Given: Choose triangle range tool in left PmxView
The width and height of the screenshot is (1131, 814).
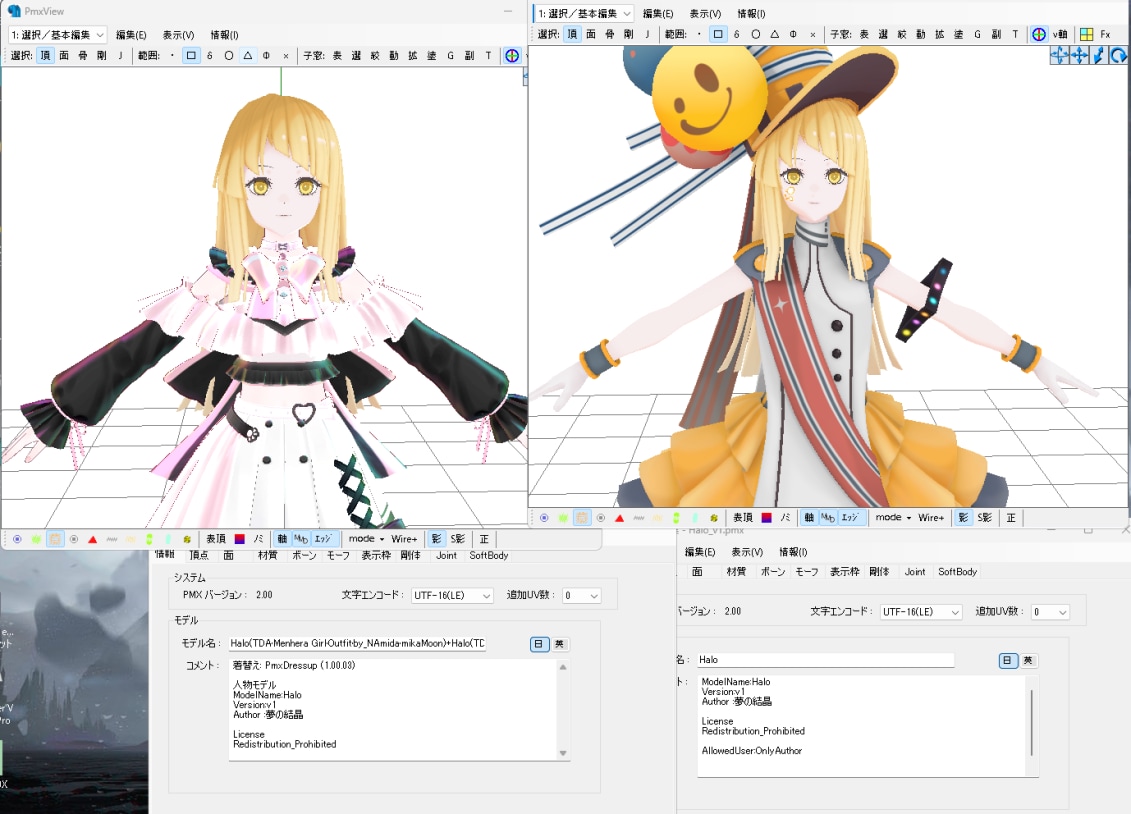Looking at the screenshot, I should (x=247, y=56).
